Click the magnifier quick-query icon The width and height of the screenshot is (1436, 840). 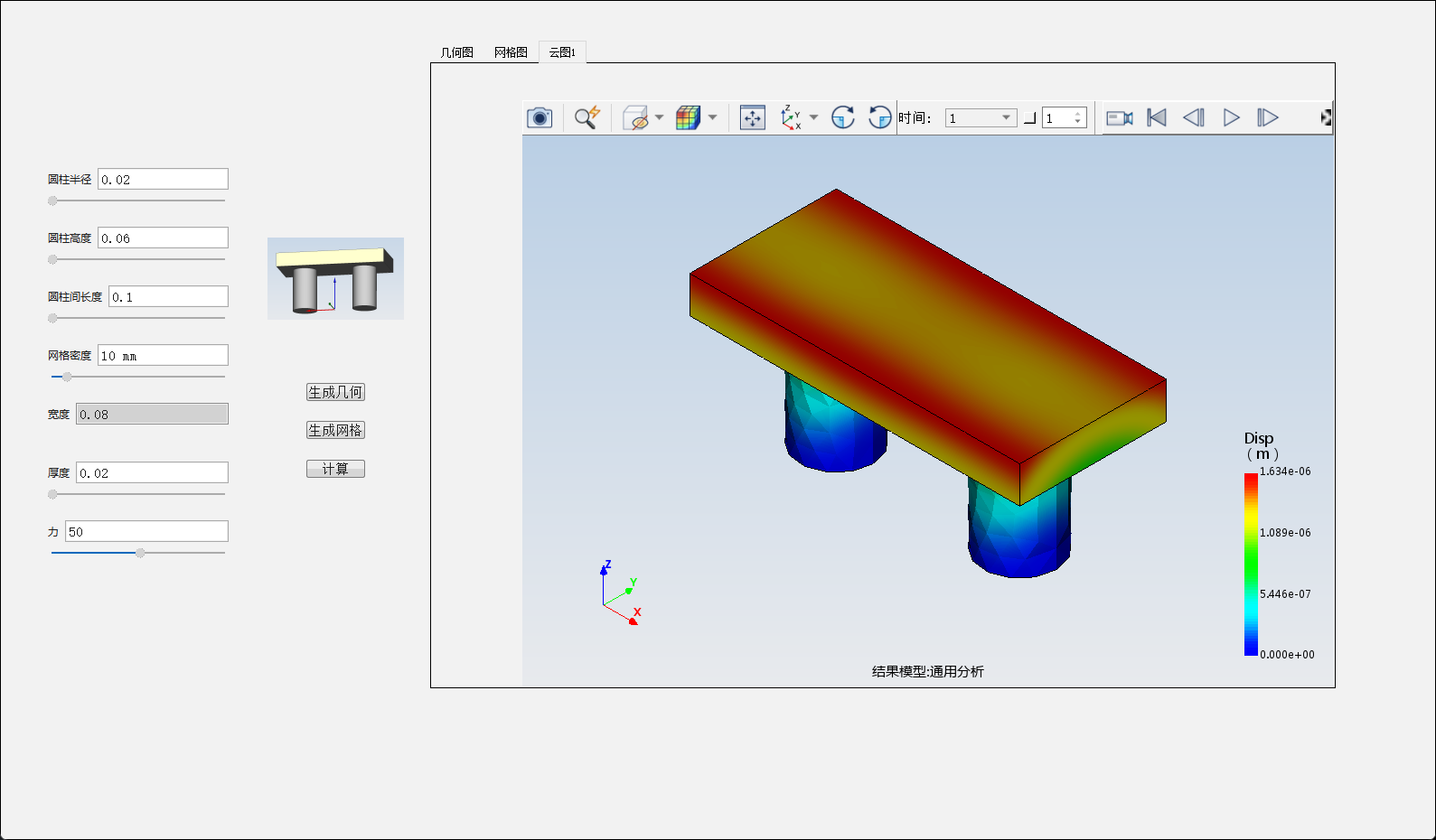point(587,117)
